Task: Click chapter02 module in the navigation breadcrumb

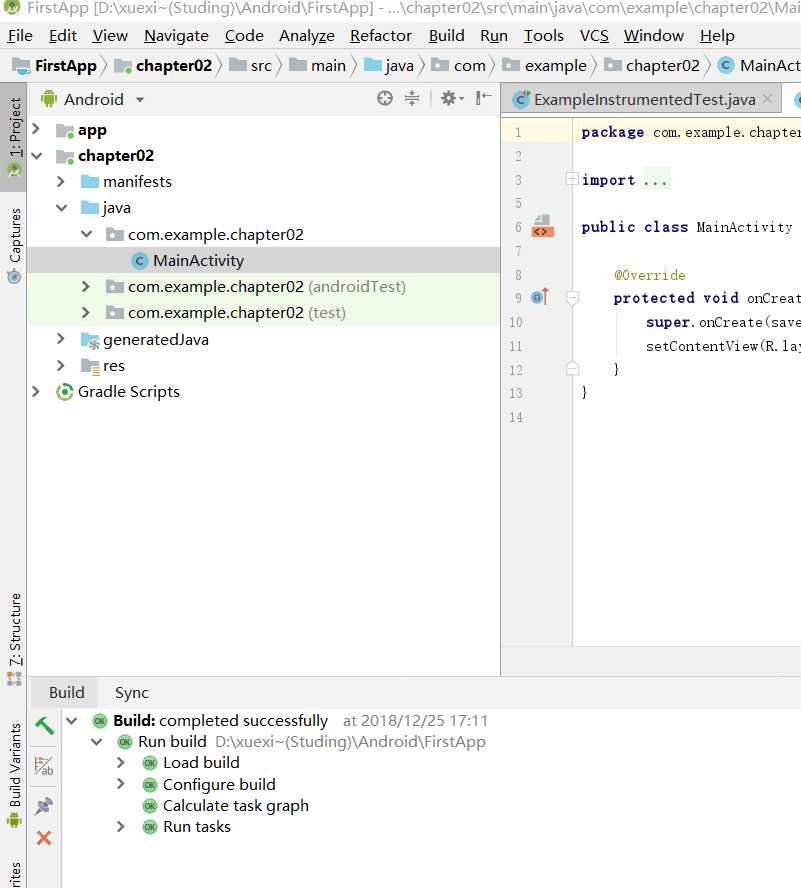Action: point(163,66)
